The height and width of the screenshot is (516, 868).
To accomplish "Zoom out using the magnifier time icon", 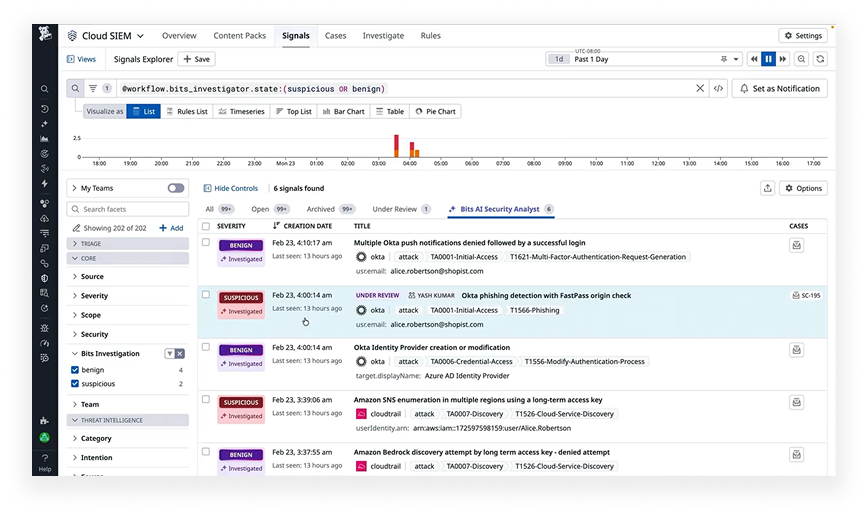I will pos(801,59).
